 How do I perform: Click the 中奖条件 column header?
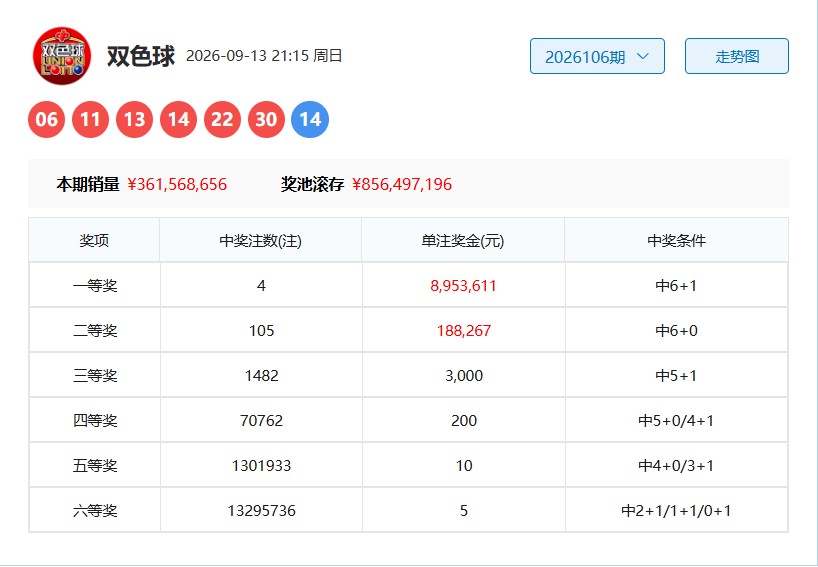[677, 240]
